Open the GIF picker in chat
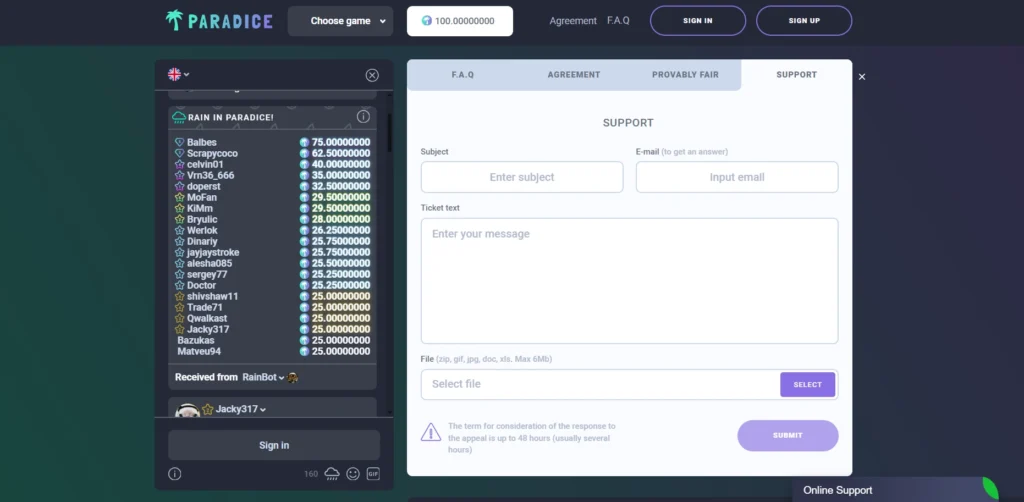This screenshot has width=1024, height=502. coord(374,473)
